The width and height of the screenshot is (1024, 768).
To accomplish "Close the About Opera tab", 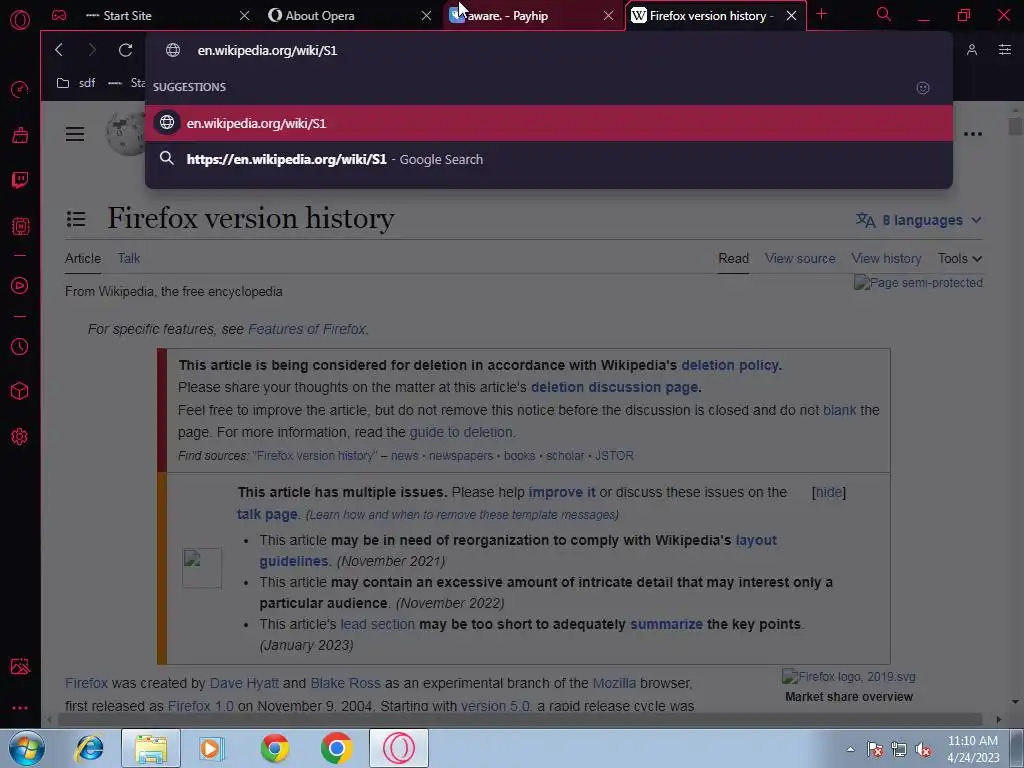I will pyautogui.click(x=426, y=15).
